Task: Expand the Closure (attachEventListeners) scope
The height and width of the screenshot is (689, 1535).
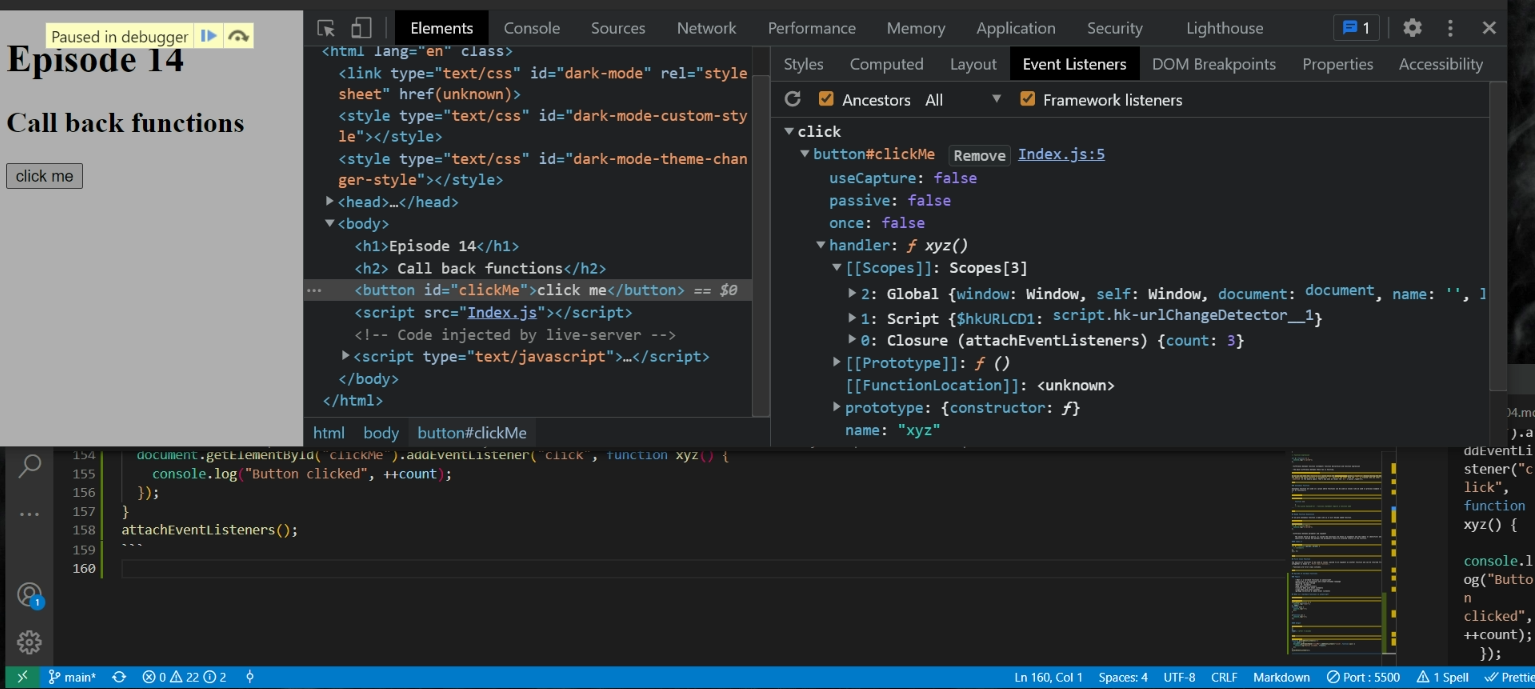Action: tap(852, 340)
